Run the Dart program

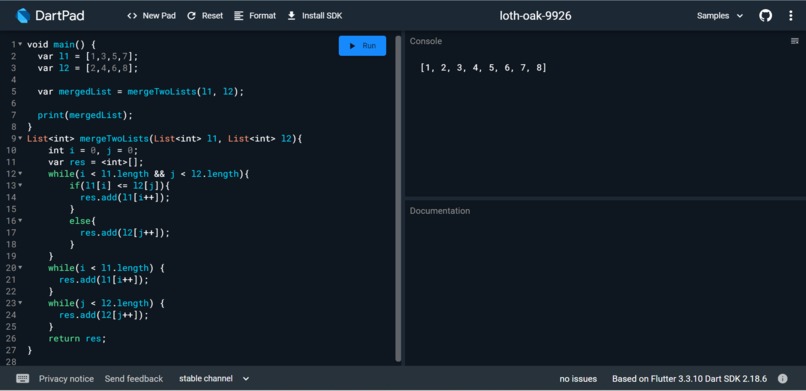362,46
